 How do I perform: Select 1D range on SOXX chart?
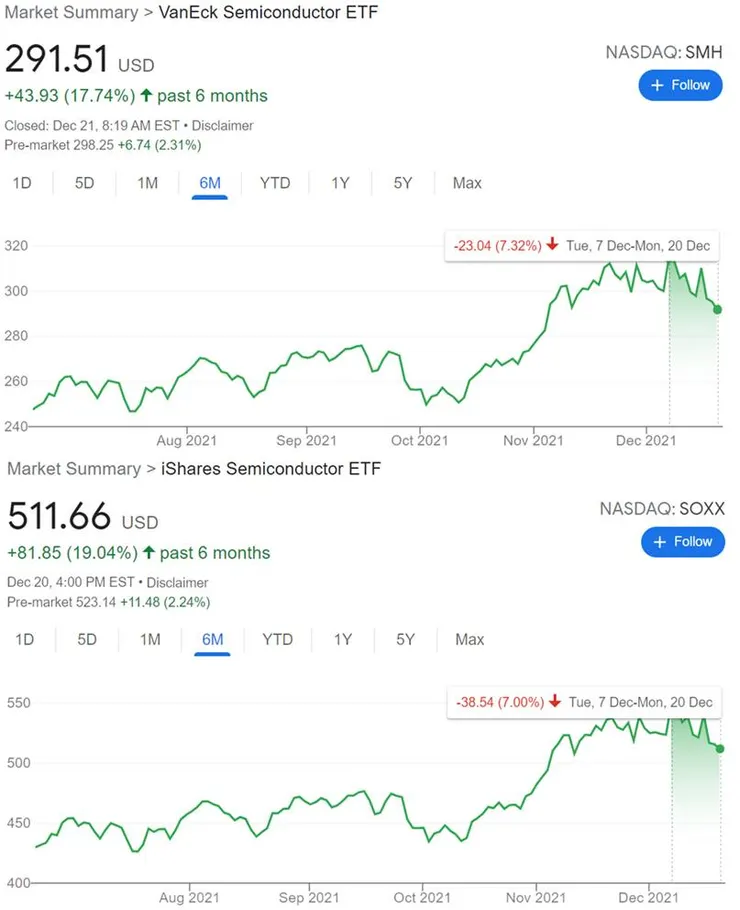24,639
